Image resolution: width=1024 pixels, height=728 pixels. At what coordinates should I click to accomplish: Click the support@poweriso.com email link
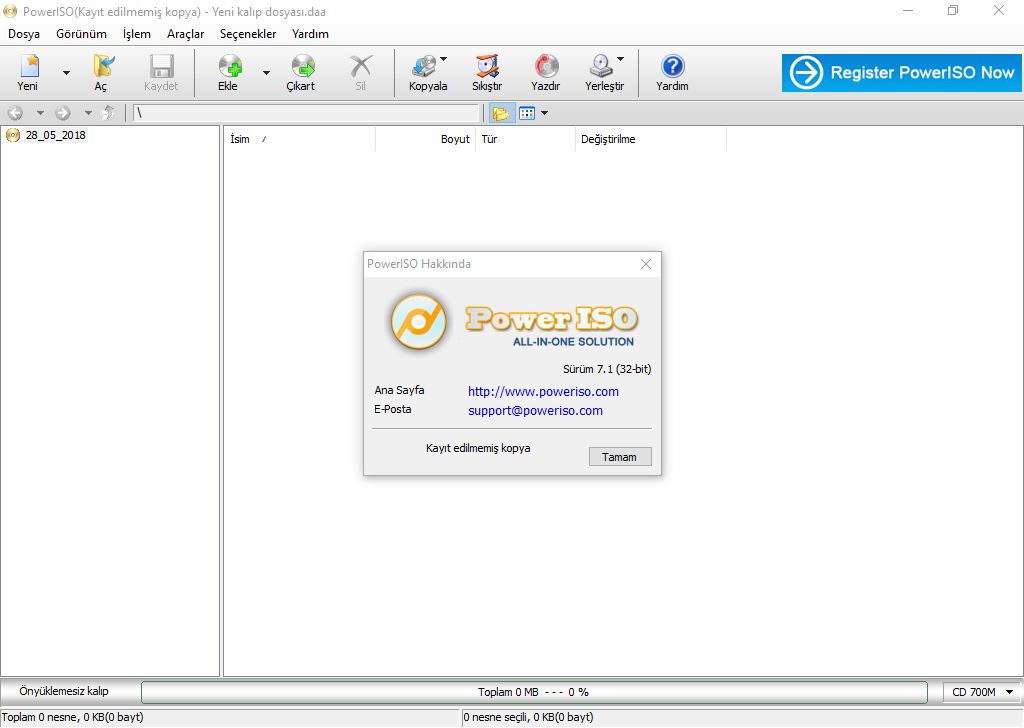(536, 411)
